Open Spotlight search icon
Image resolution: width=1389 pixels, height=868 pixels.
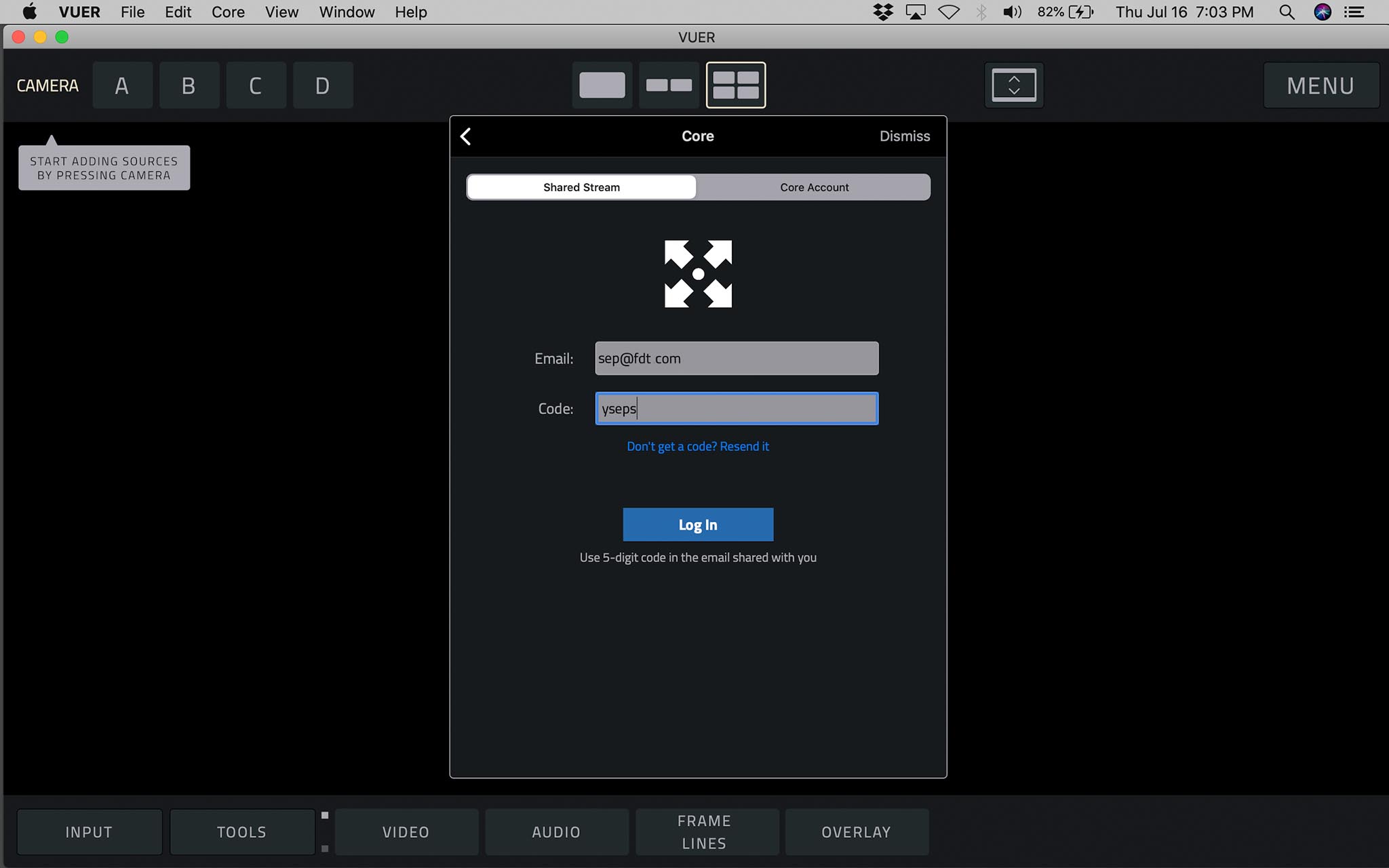(1286, 12)
